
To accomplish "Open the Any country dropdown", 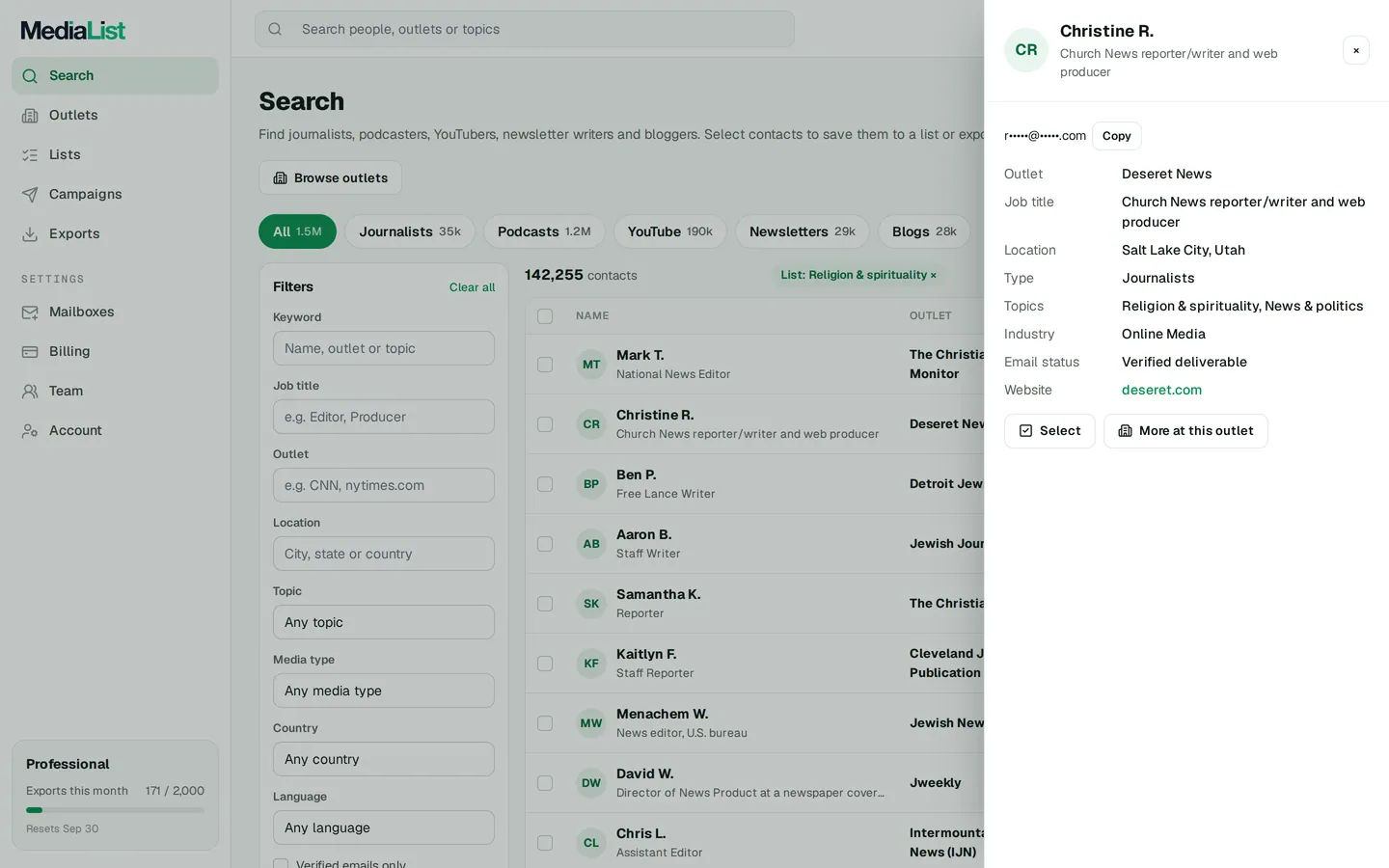I will [384, 759].
